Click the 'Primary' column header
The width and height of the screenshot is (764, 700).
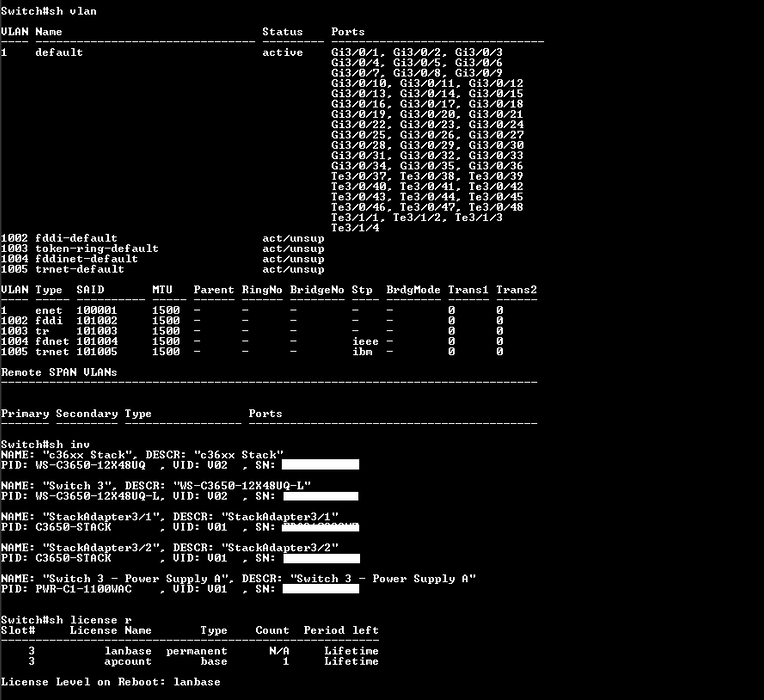point(25,414)
